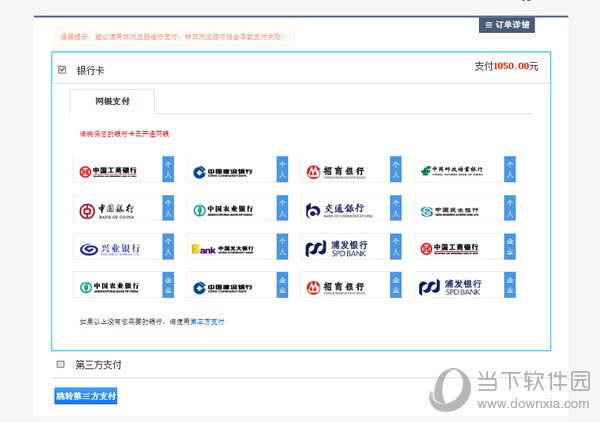
Task: Pick the 中国民生银行 personal payment option
Action: (465, 208)
